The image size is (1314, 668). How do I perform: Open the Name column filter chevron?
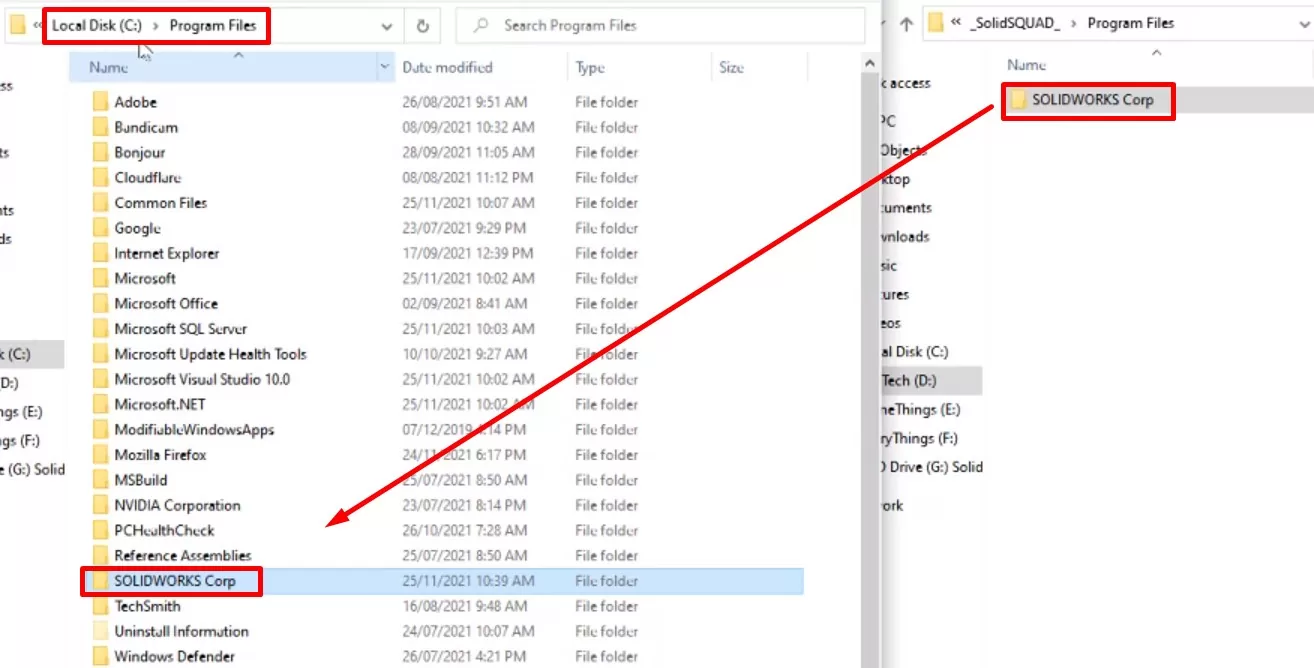tap(384, 66)
